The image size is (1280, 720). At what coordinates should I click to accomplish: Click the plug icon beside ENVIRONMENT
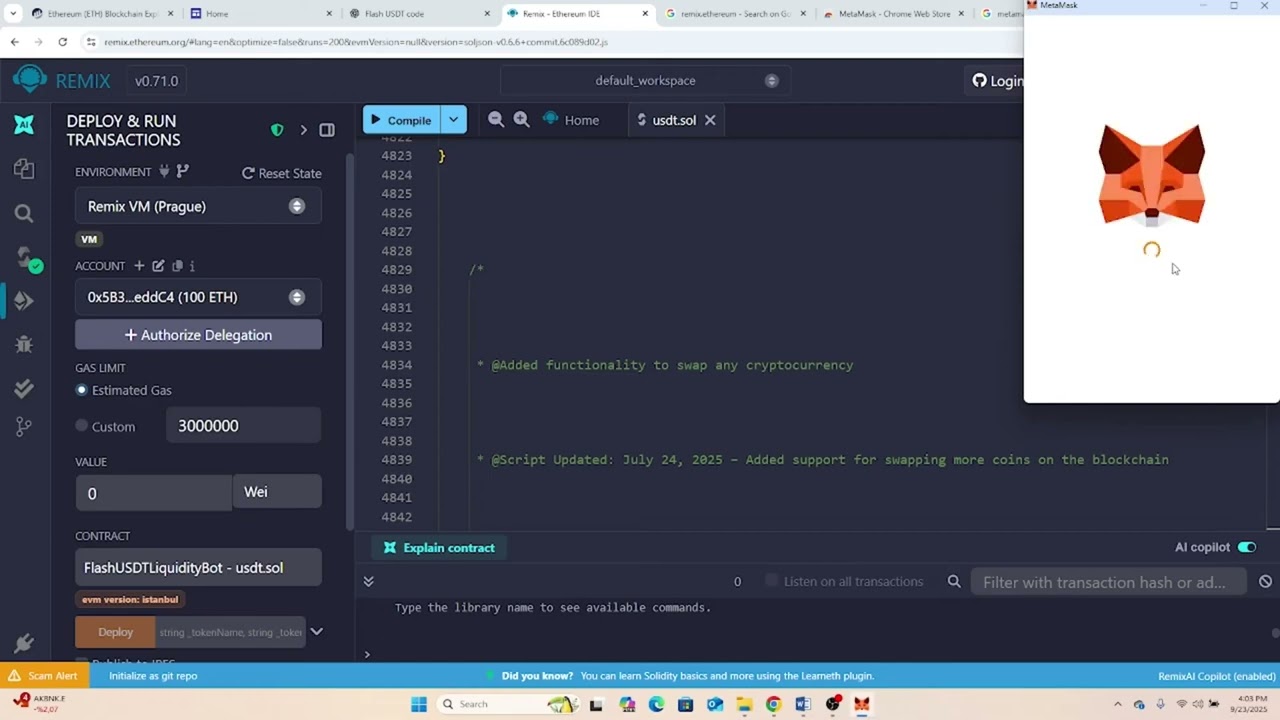click(164, 172)
